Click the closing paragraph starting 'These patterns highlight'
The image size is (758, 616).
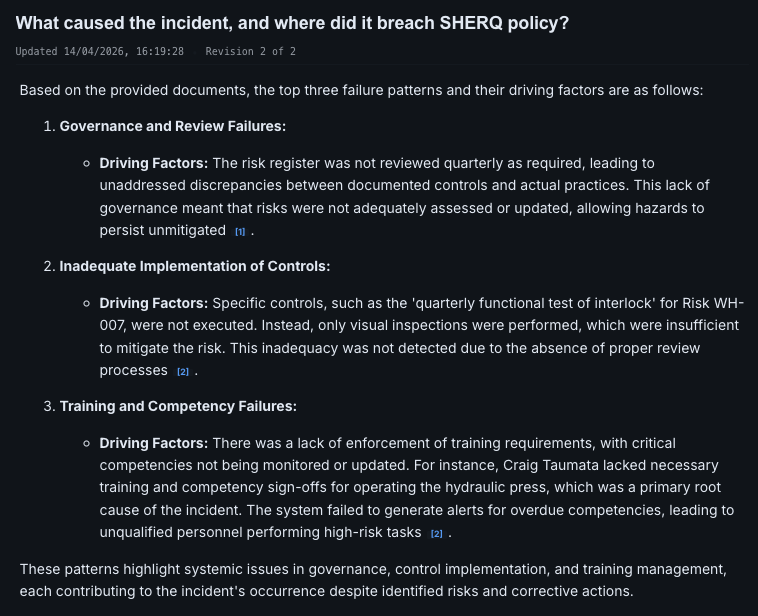373,580
